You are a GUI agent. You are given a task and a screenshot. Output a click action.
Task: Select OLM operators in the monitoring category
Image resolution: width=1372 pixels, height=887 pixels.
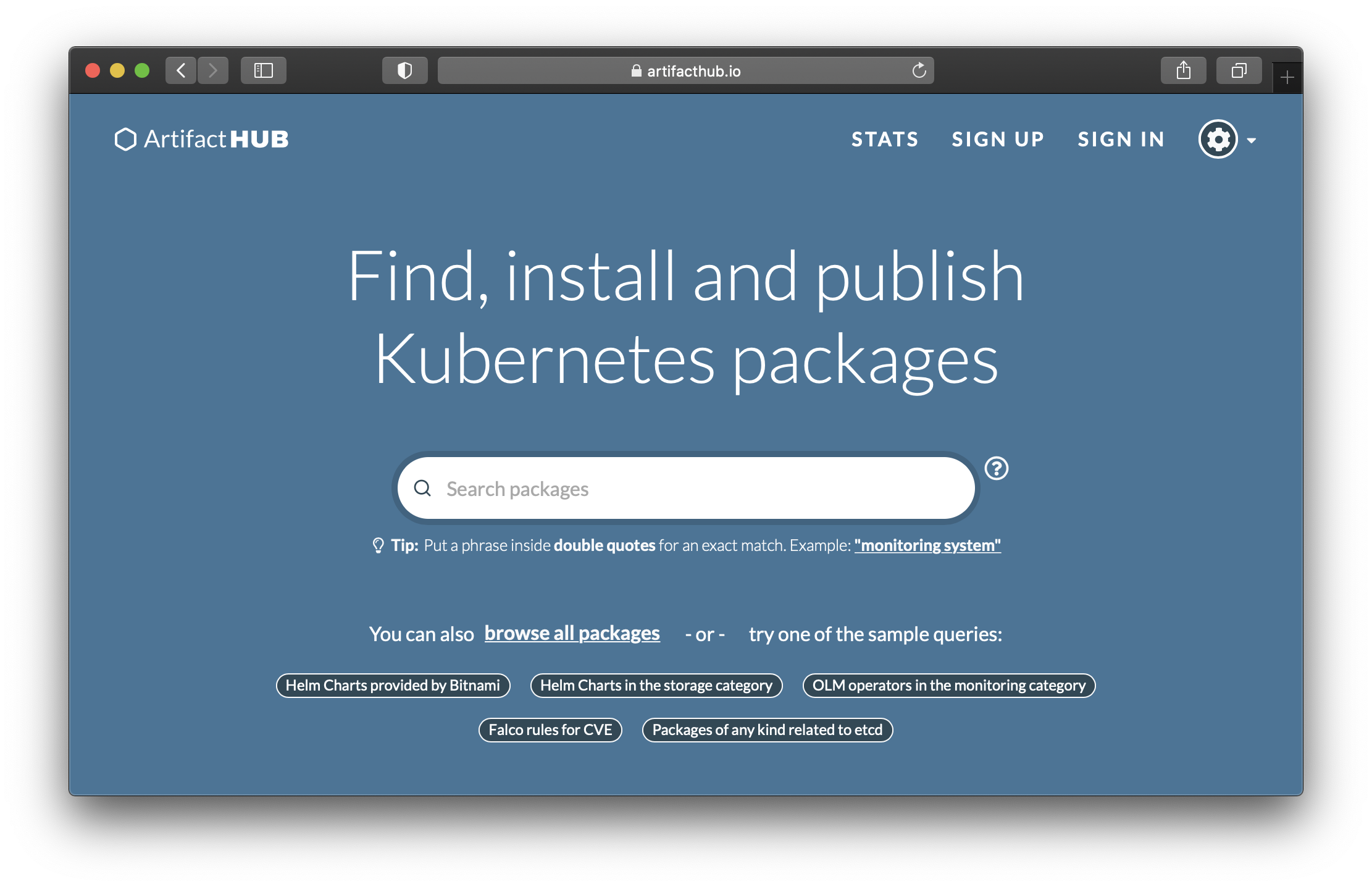point(948,685)
